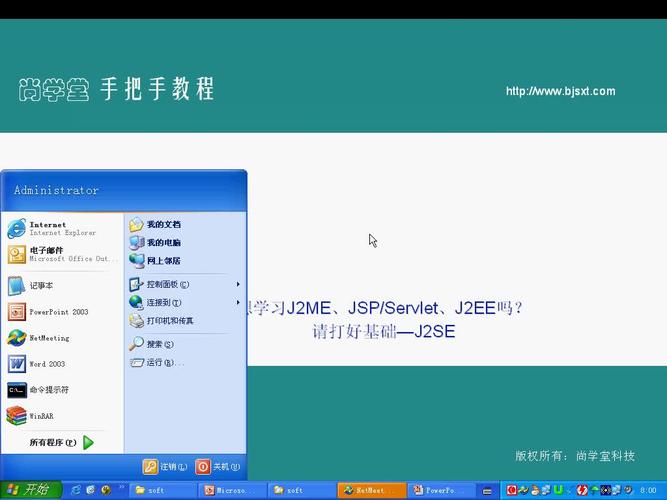This screenshot has height=500, width=667.
Task: Click the http://www.bjsxt.com link on the slide
Action: 561,91
